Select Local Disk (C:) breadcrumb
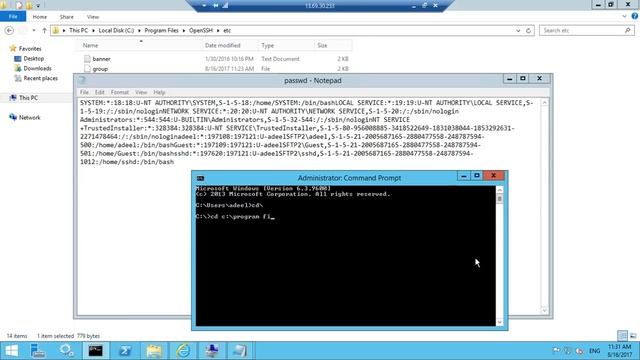Image resolution: width=640 pixels, height=360 pixels. (x=116, y=31)
